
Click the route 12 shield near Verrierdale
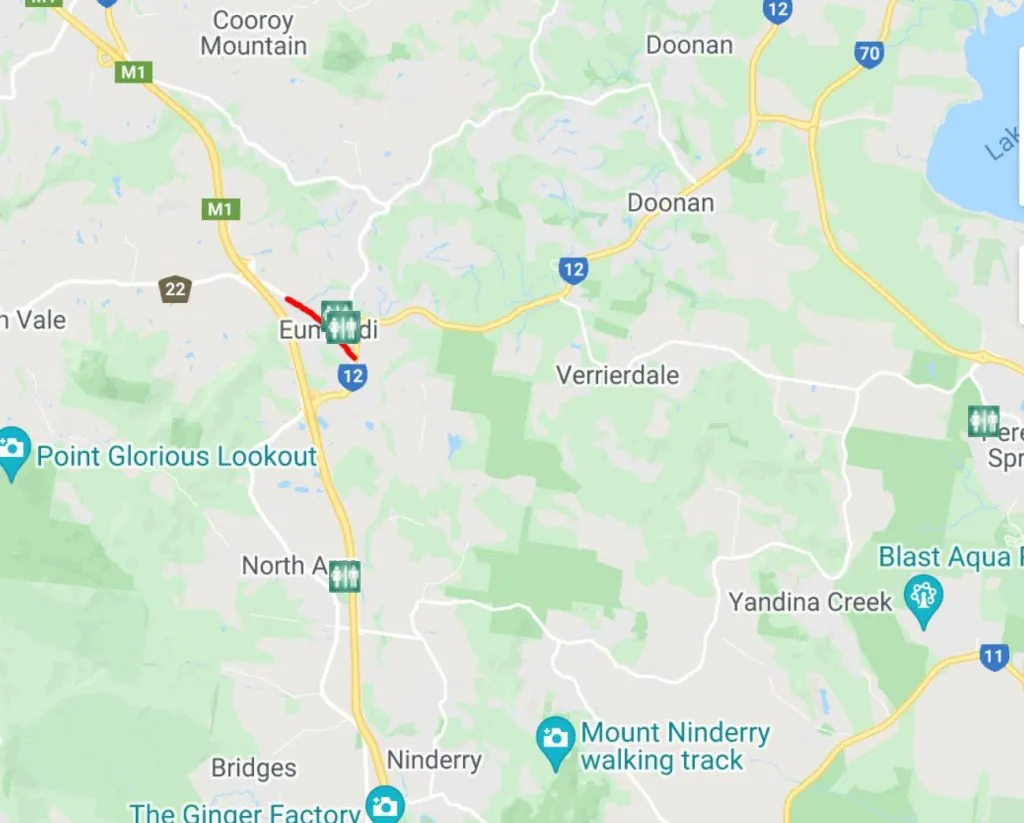(x=573, y=270)
